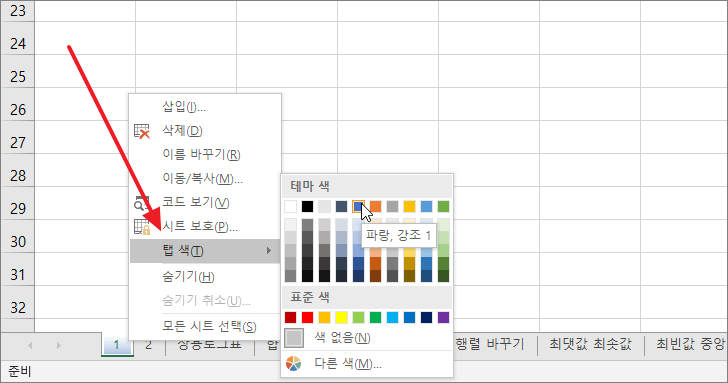Choose 삽입(I)... from the context menu
The height and width of the screenshot is (383, 728).
point(184,107)
